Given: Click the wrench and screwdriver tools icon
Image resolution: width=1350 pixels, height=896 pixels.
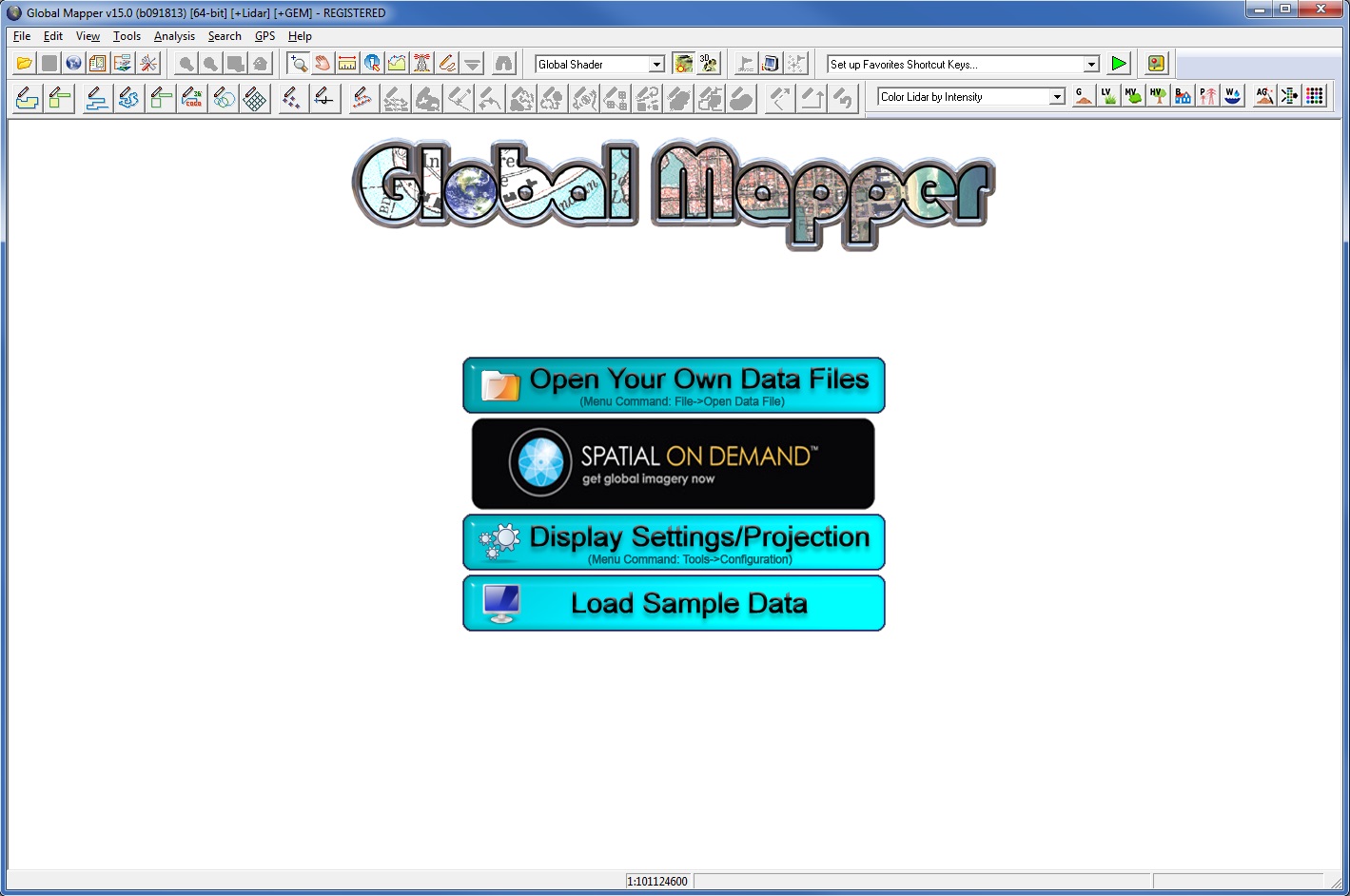Looking at the screenshot, I should (x=148, y=64).
